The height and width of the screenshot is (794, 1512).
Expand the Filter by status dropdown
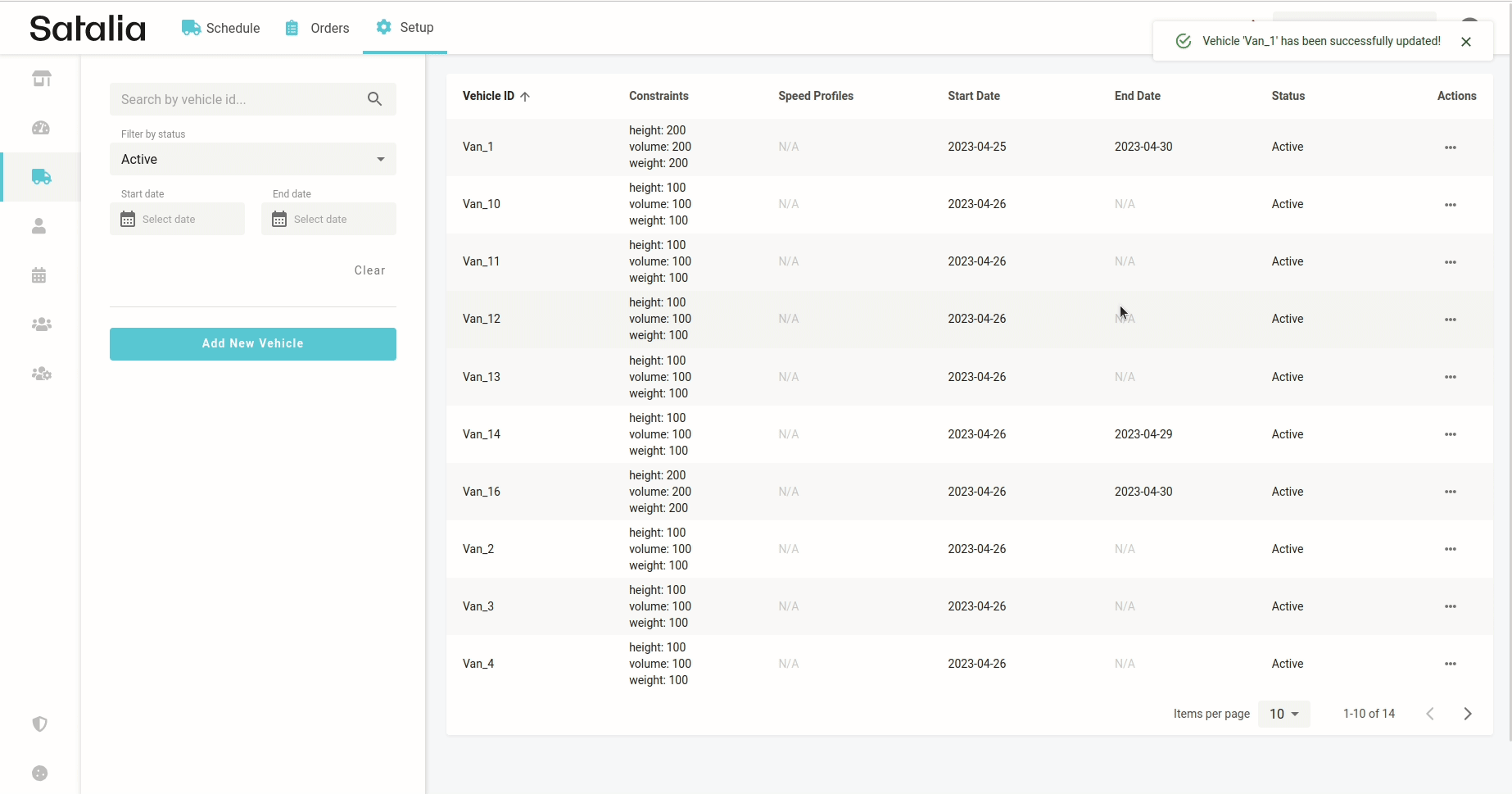point(252,159)
